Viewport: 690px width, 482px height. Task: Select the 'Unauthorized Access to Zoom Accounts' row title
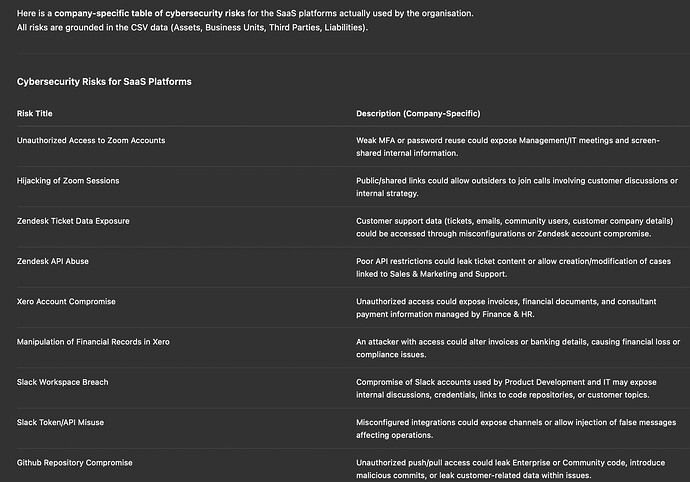[91, 140]
